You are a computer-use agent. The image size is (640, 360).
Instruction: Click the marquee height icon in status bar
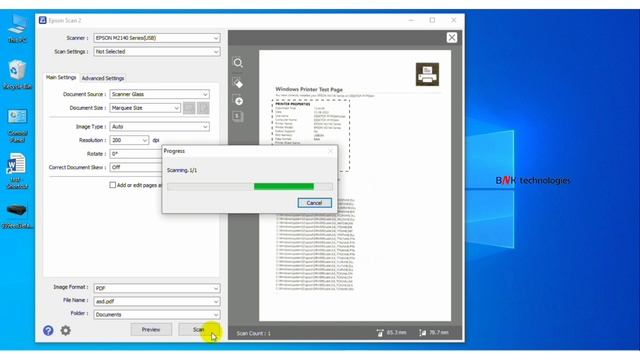point(422,333)
